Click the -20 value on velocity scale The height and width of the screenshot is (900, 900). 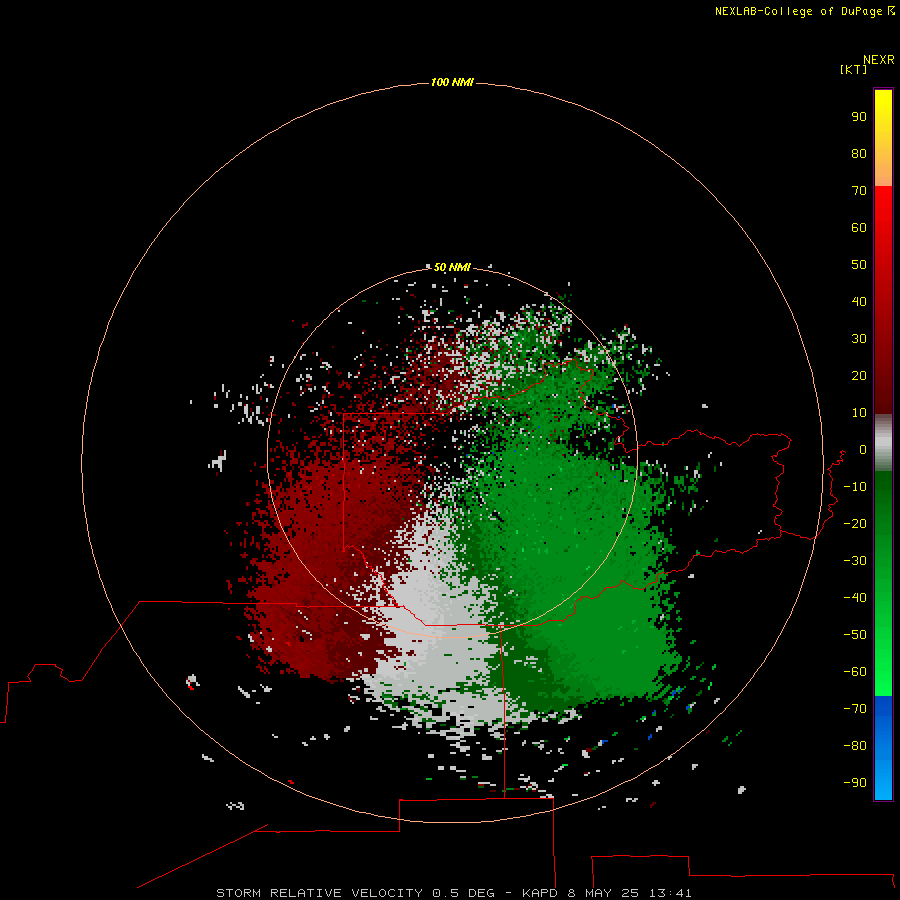(x=855, y=523)
